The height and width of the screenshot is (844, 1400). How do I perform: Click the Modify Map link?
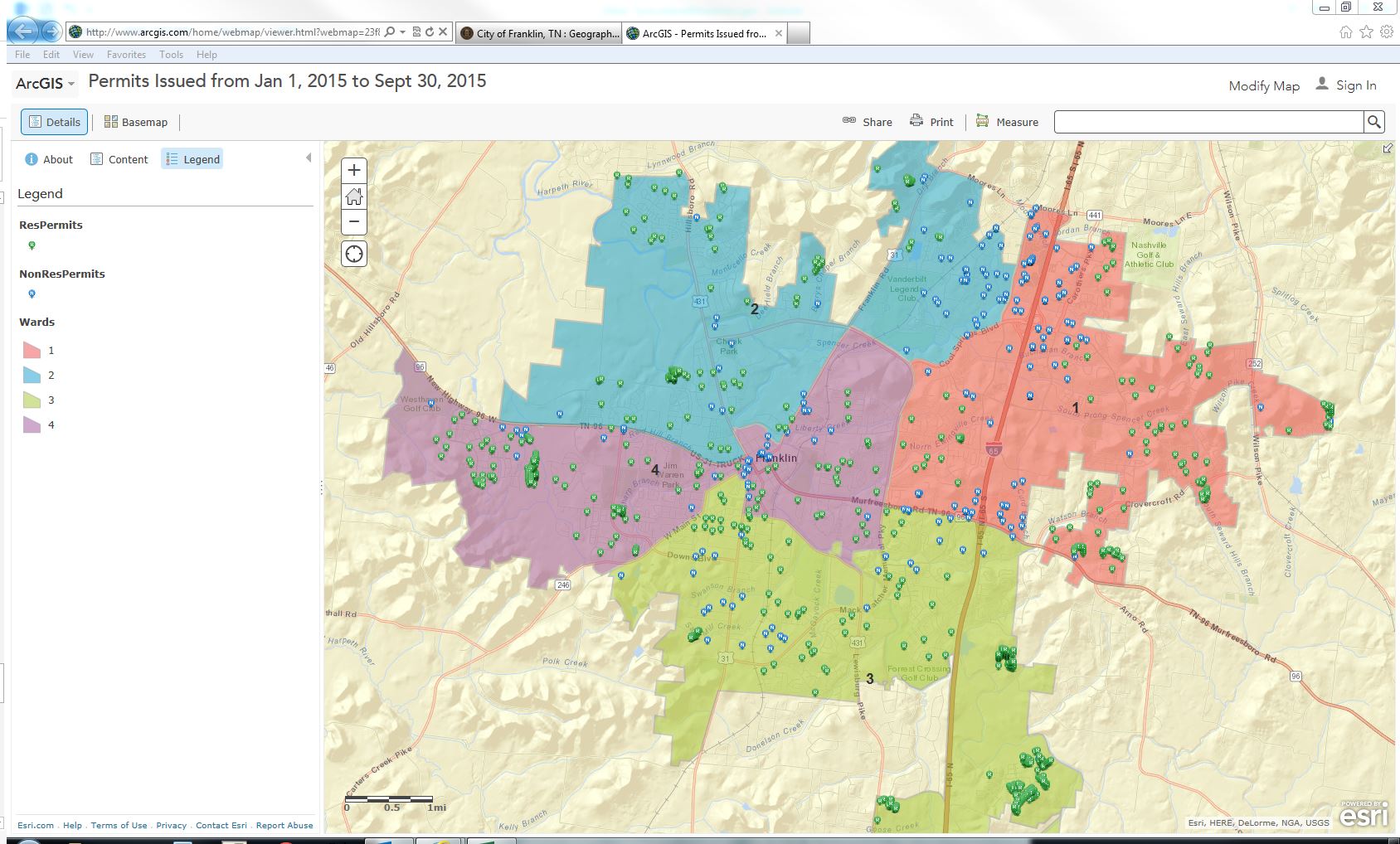click(x=1263, y=85)
